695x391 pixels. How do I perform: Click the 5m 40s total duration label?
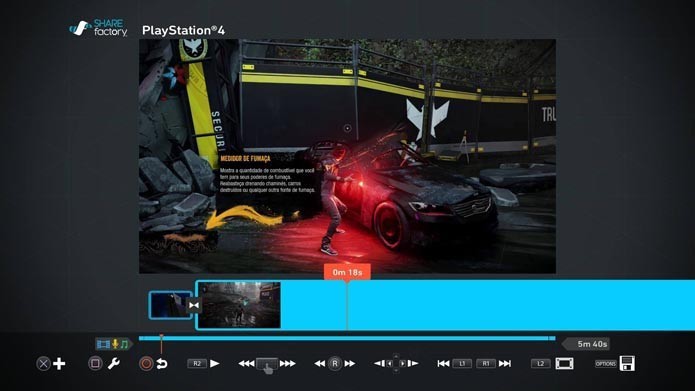click(592, 344)
